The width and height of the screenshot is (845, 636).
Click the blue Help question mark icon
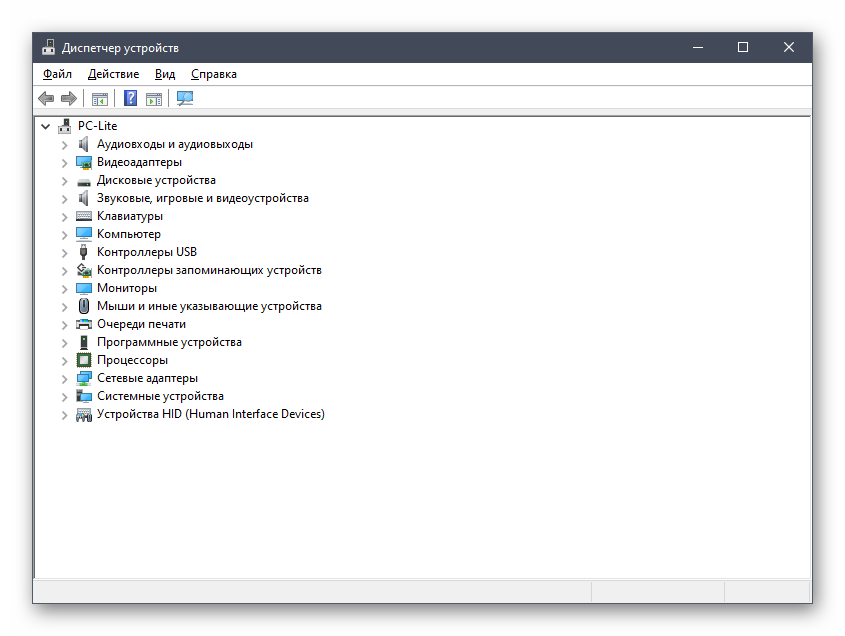(x=130, y=98)
